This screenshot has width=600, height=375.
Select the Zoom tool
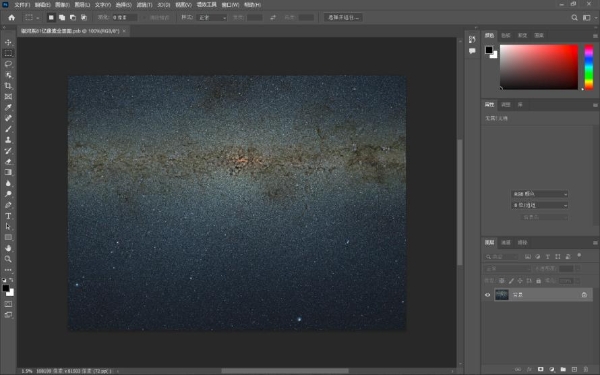(8, 259)
